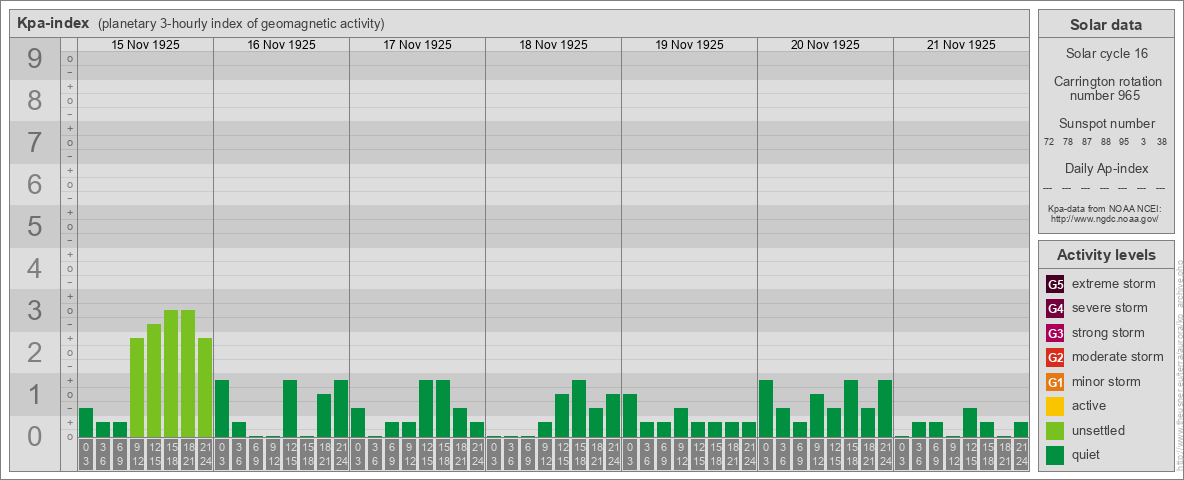This screenshot has height=480, width=1184.
Task: Click the 19 Nov 0–3 green bar
Action: click(x=630, y=415)
